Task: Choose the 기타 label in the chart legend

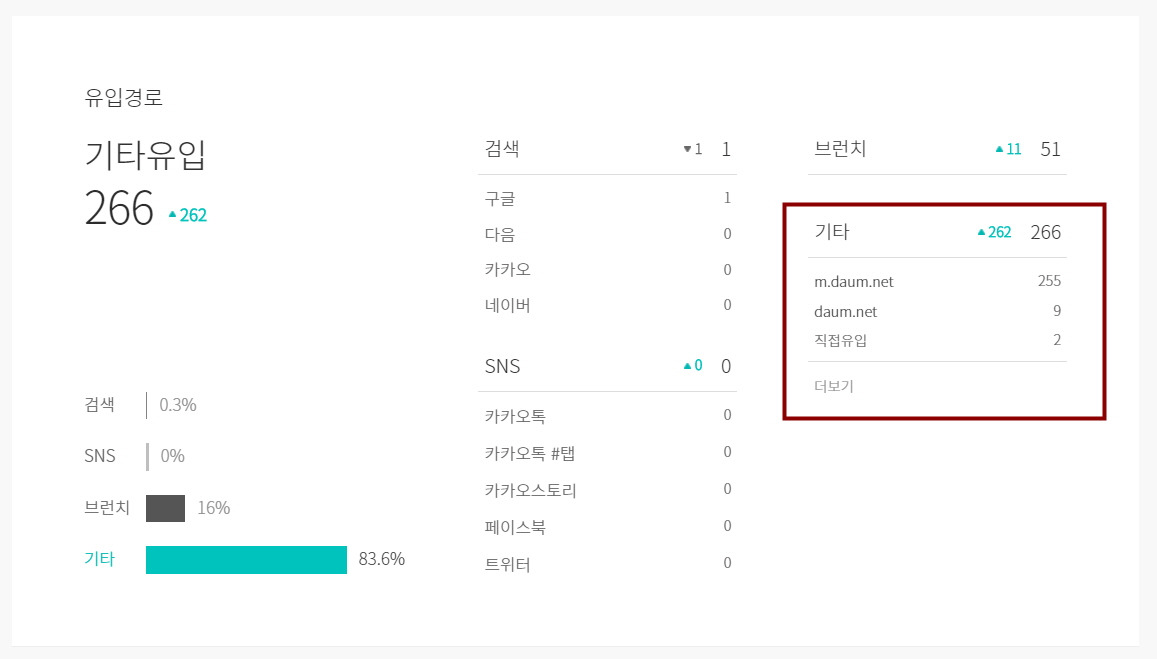Action: (x=100, y=559)
